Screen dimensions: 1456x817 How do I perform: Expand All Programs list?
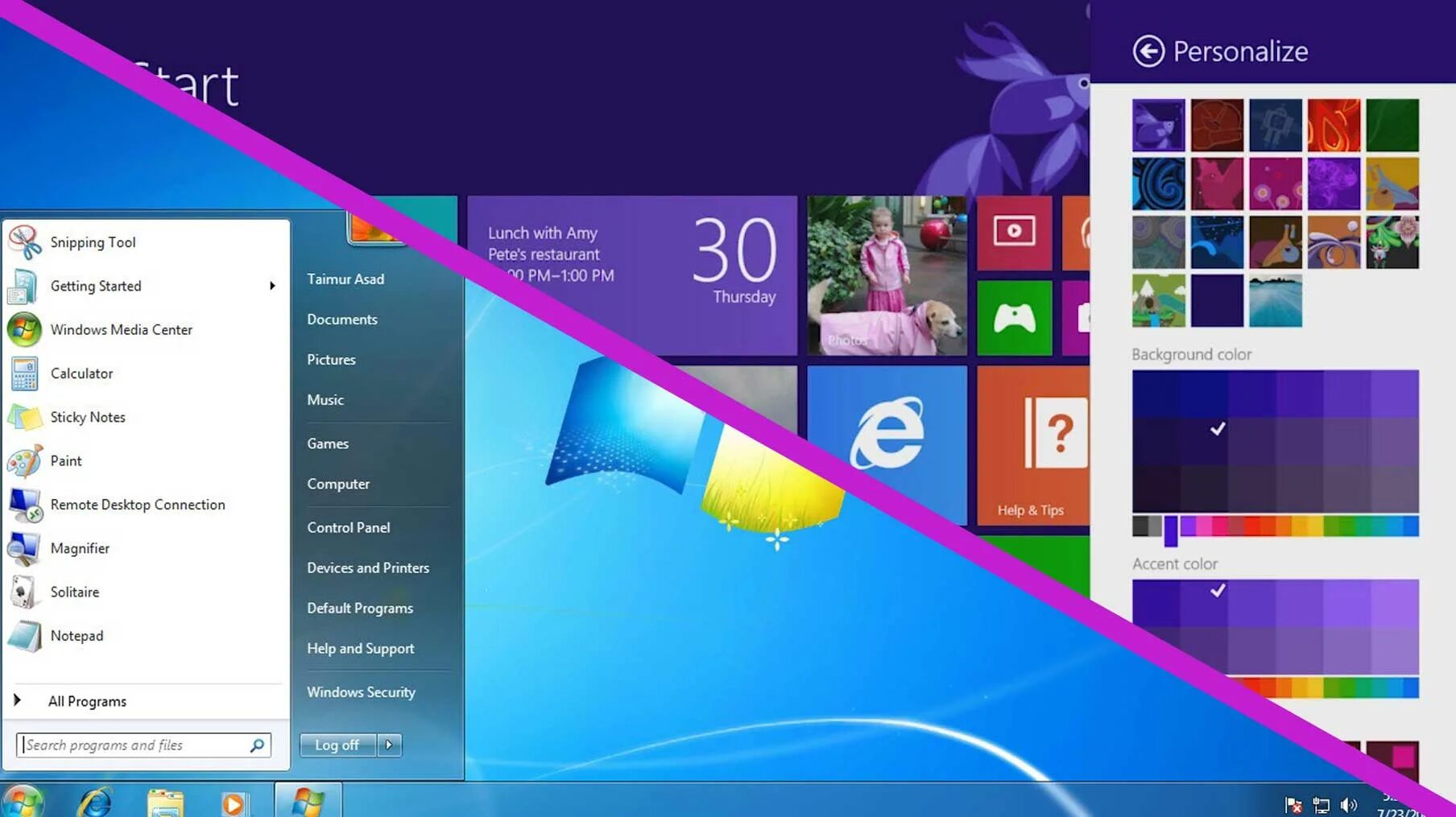point(87,701)
